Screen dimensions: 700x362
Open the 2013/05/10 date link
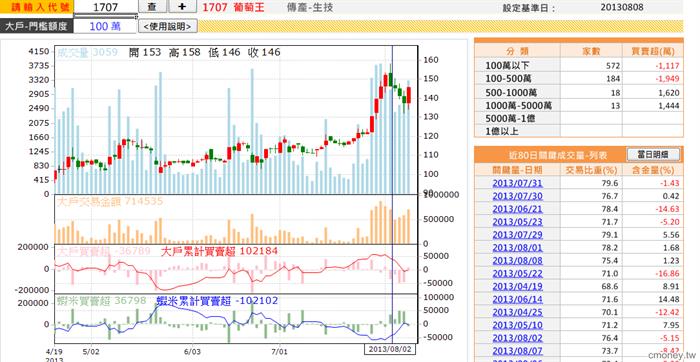517,325
